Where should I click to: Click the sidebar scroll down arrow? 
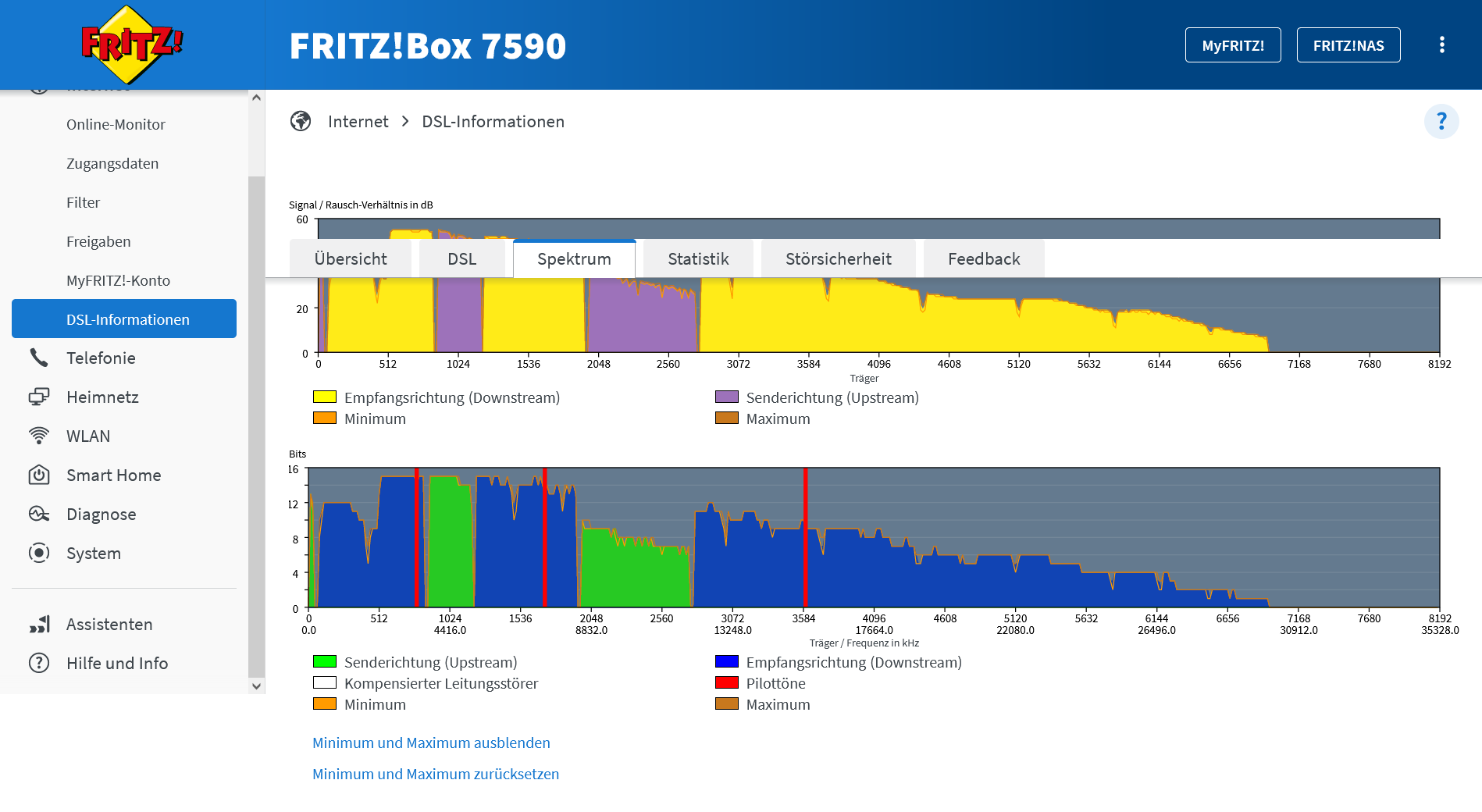click(256, 686)
